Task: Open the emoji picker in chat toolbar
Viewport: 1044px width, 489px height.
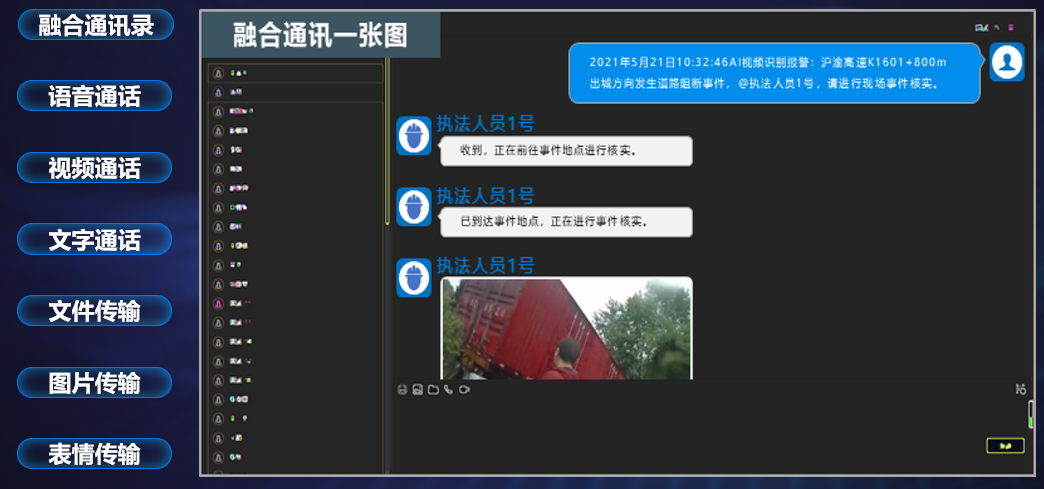Action: [x=402, y=390]
